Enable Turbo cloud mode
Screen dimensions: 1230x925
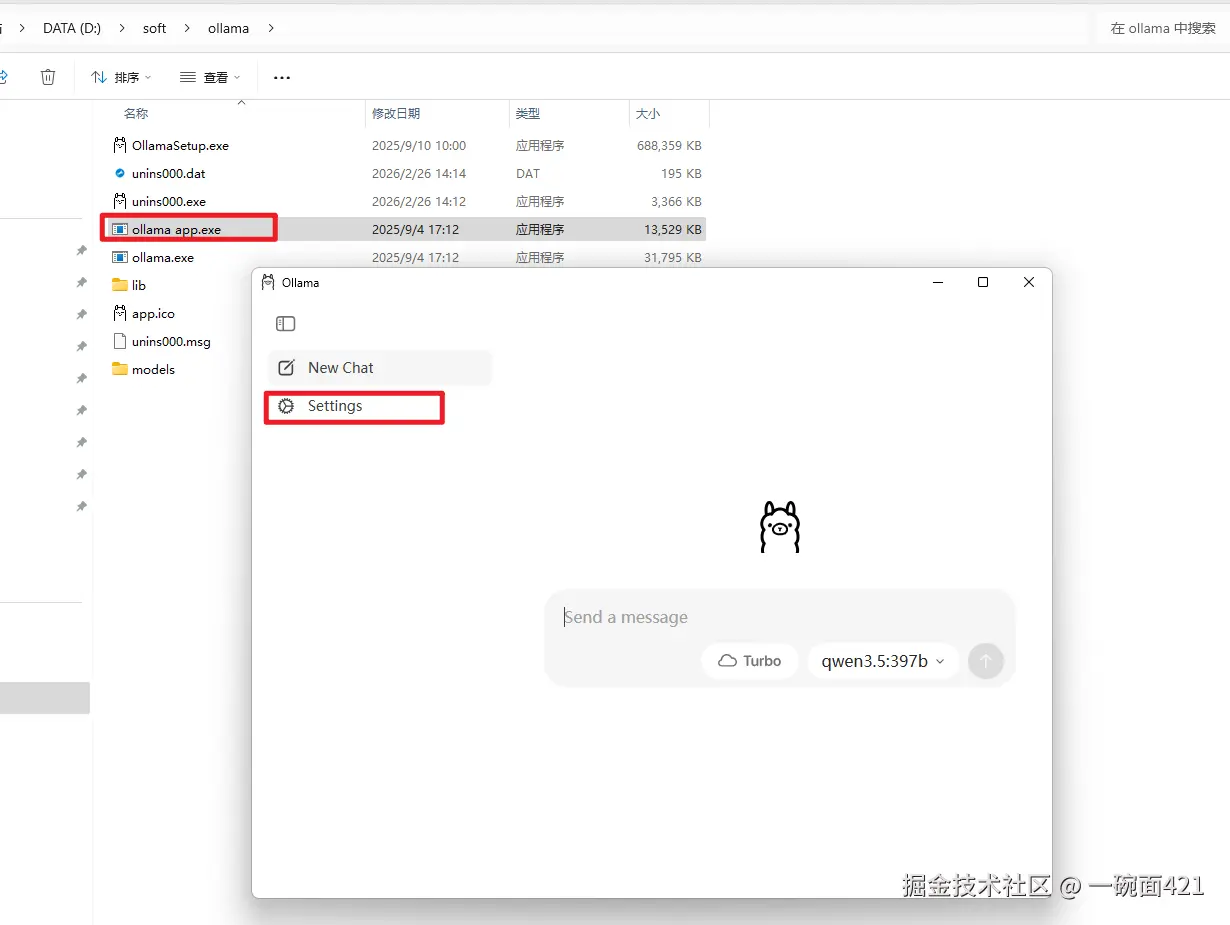[x=749, y=661]
